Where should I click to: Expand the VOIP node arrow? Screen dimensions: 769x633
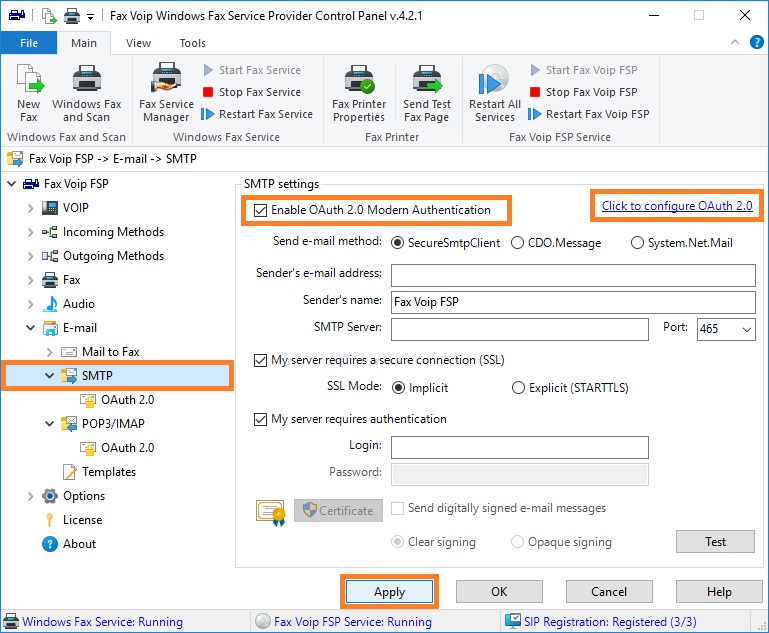click(30, 208)
